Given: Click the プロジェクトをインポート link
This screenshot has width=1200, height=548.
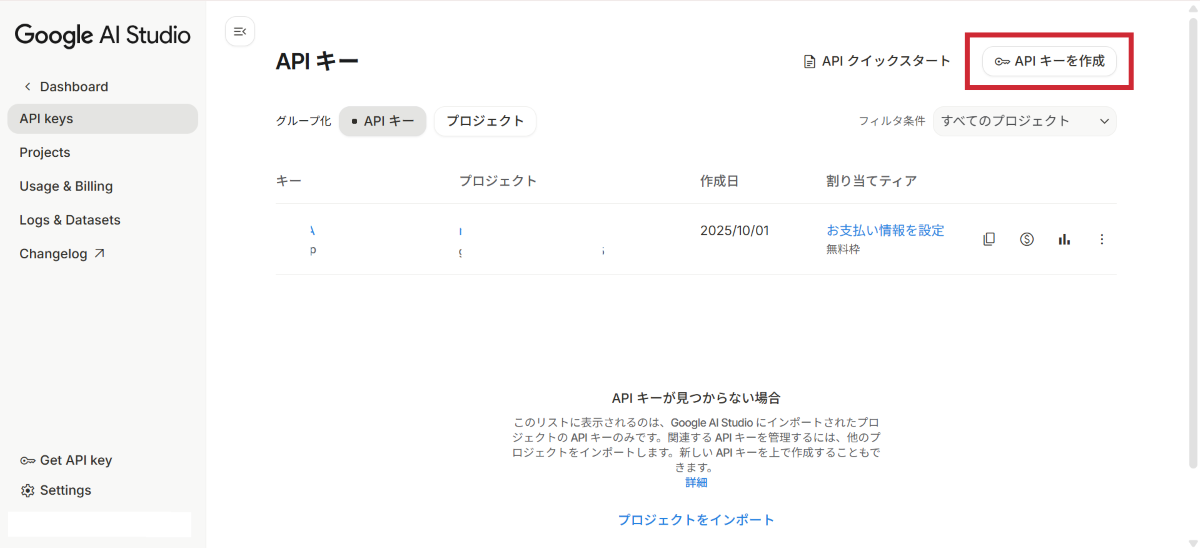Looking at the screenshot, I should pos(696,520).
